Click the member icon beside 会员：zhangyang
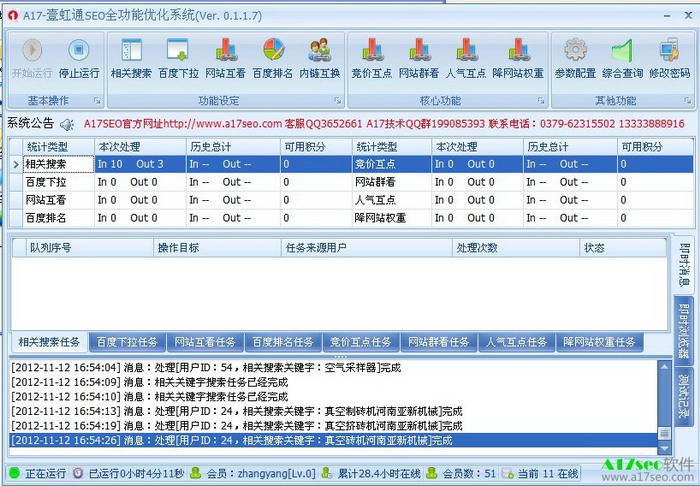The height and width of the screenshot is (486, 700). coord(195,473)
